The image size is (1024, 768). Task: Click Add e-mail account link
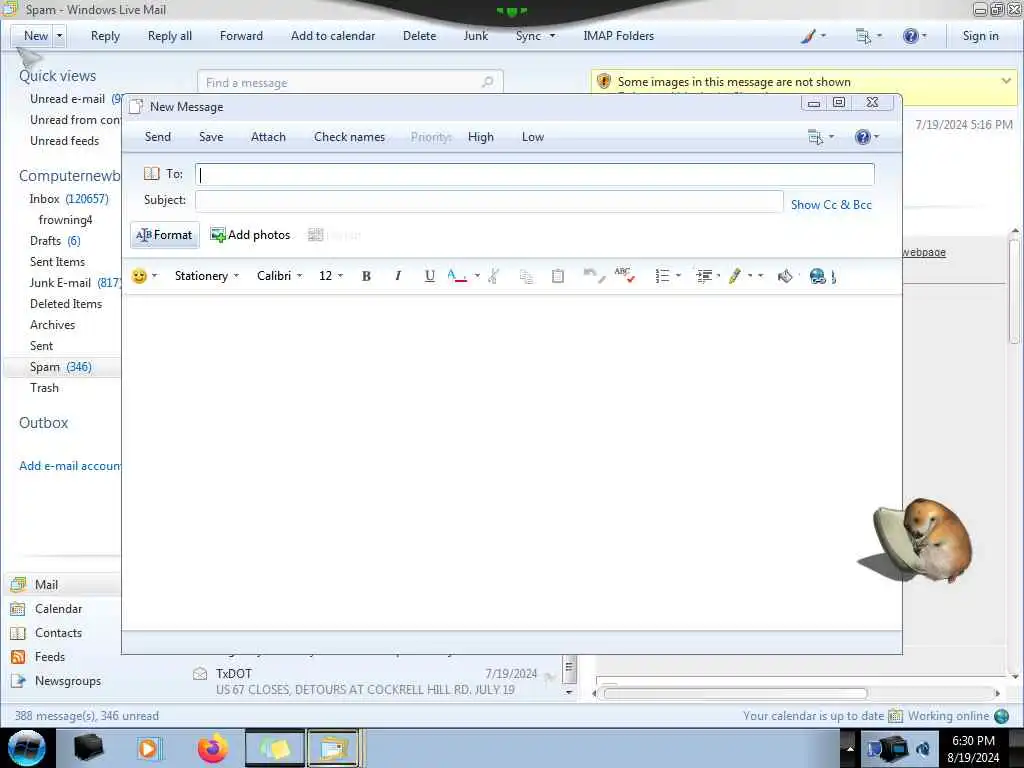coord(70,466)
